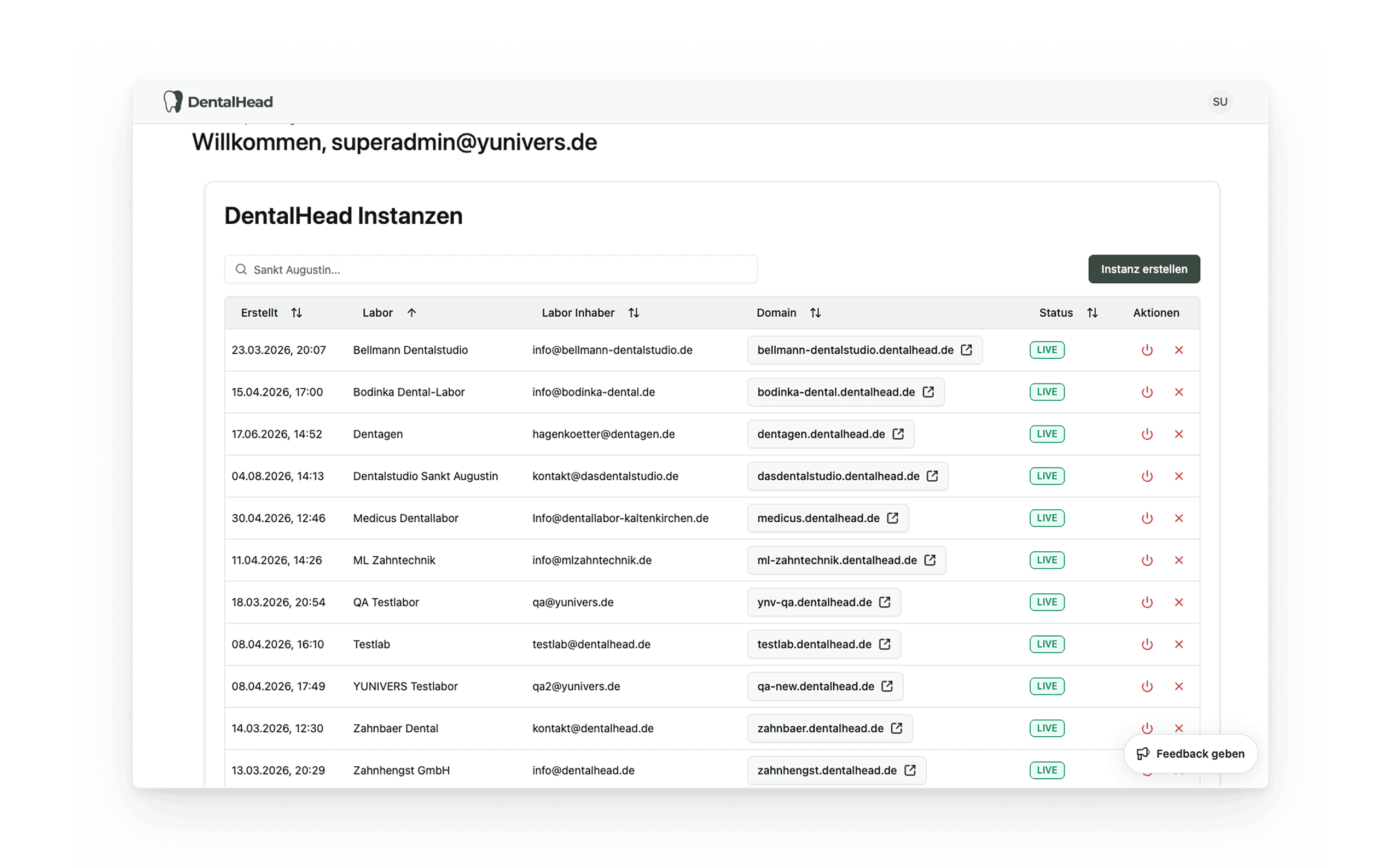Click power icon for Medicus Dentallabor
The width and height of the screenshot is (1400, 868).
pos(1146,517)
